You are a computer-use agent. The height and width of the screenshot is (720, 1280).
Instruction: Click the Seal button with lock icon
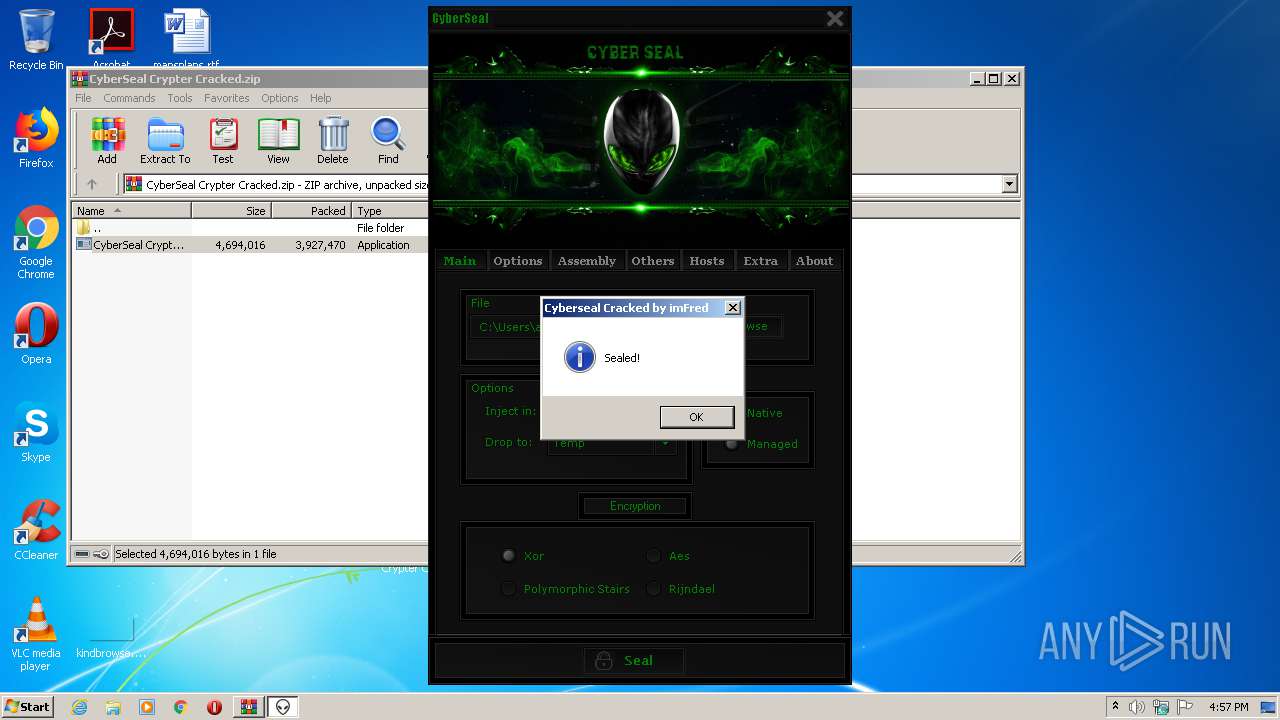pos(634,660)
